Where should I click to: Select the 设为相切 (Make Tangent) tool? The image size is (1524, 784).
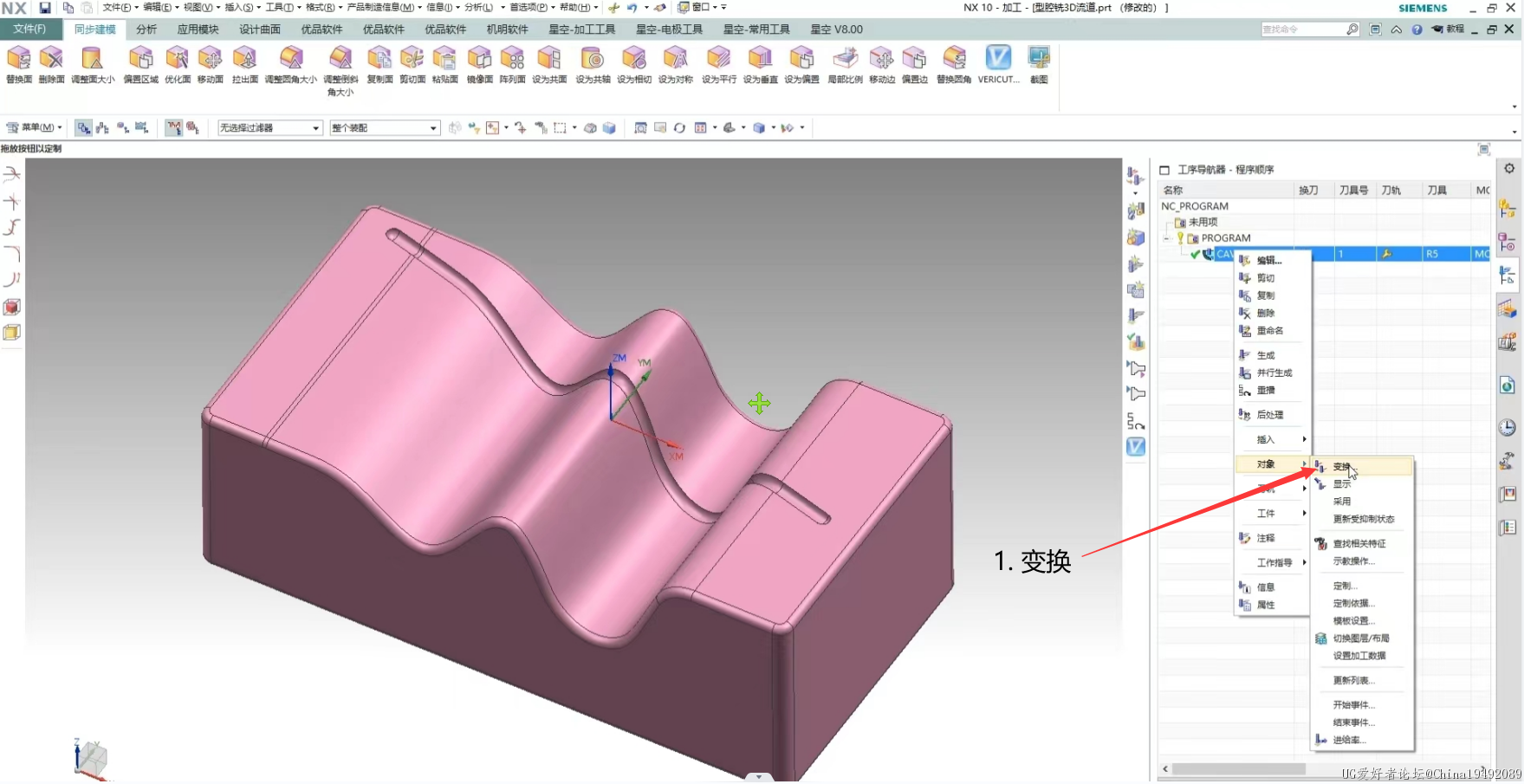click(634, 65)
